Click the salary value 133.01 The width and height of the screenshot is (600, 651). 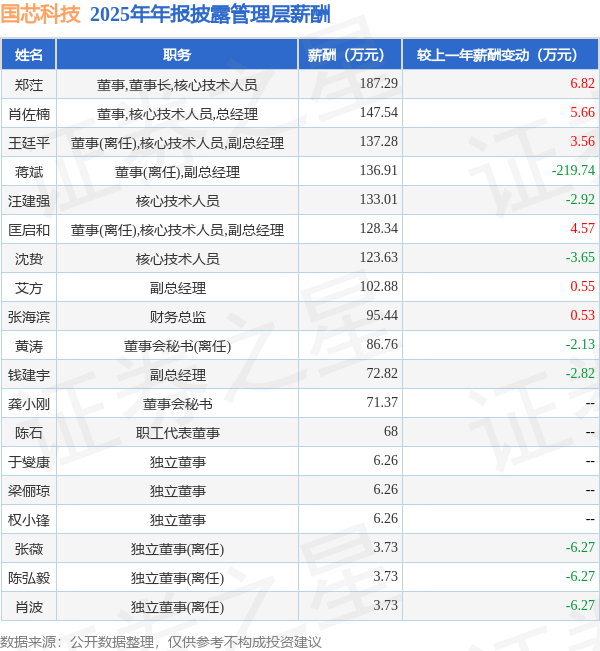coord(379,200)
